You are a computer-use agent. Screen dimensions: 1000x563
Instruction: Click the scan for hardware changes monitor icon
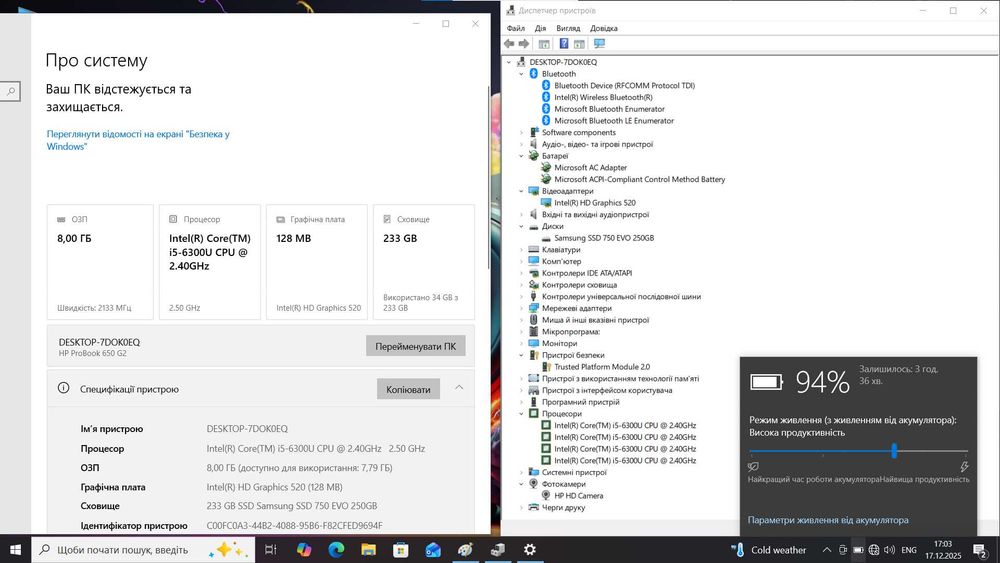click(599, 43)
